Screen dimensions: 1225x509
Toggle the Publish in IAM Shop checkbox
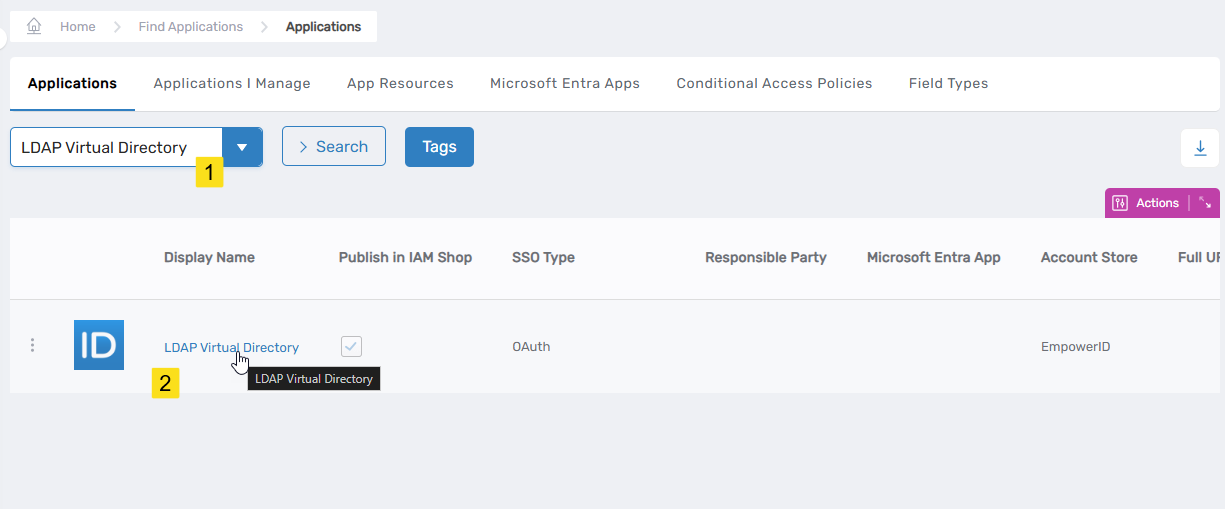(351, 347)
